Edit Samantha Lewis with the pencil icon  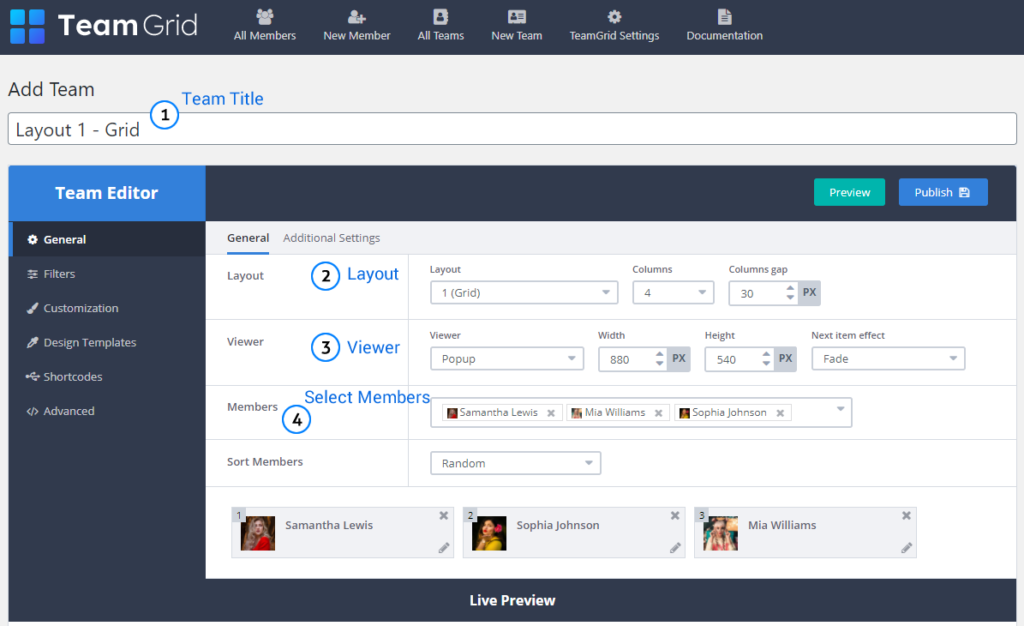point(443,549)
